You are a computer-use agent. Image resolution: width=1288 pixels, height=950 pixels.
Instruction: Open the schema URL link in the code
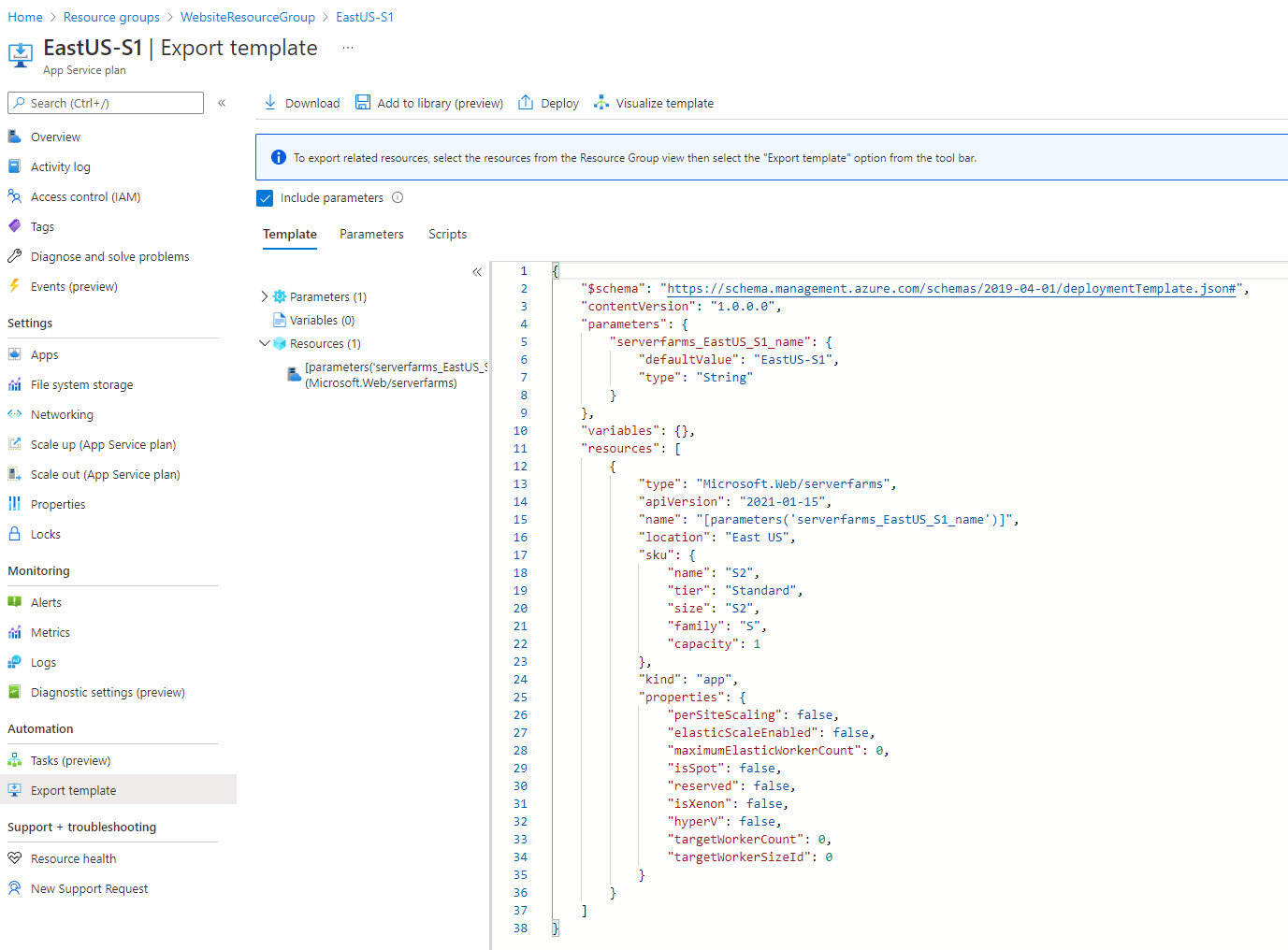953,289
